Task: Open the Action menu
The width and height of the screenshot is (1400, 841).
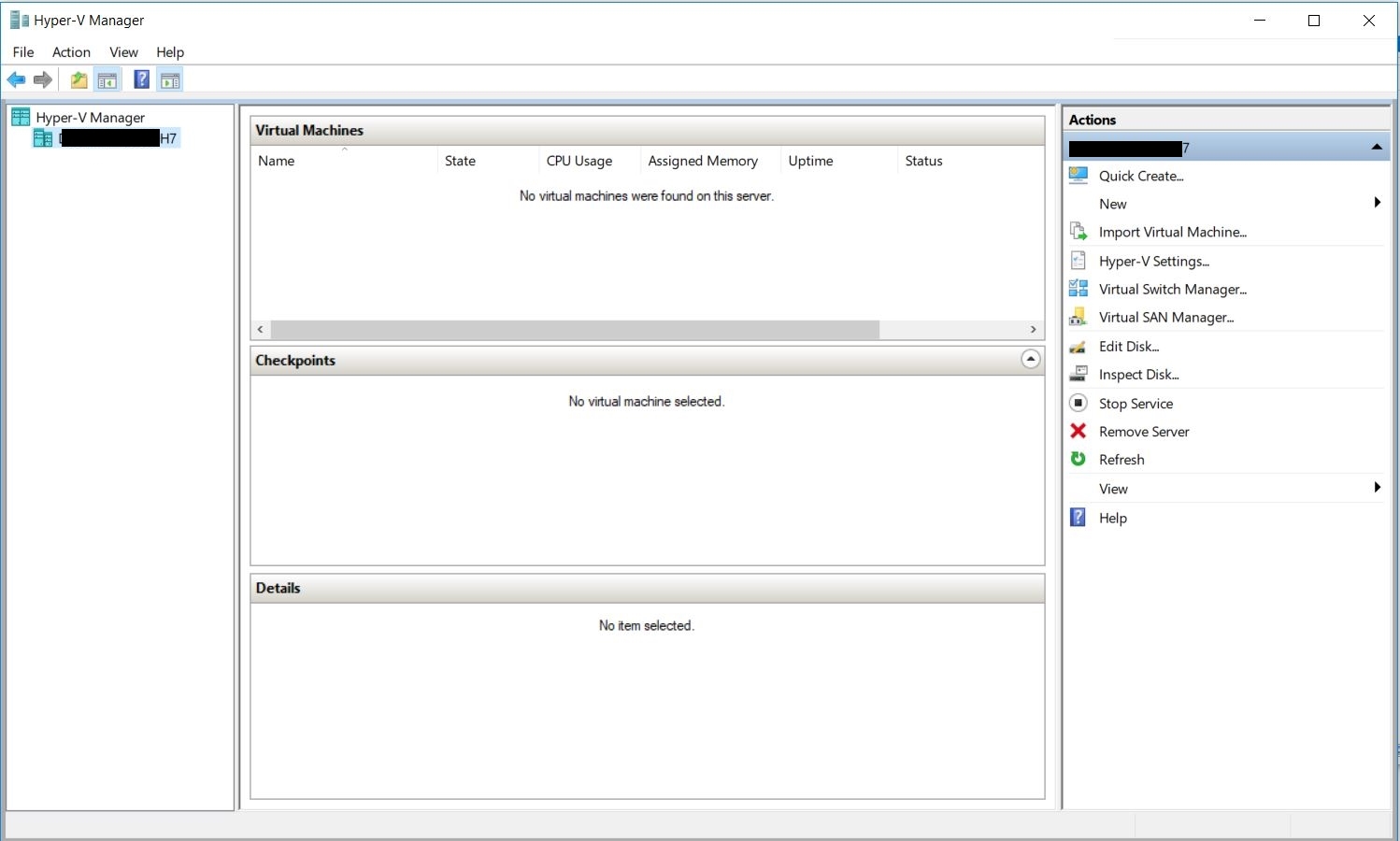Action: [x=71, y=52]
